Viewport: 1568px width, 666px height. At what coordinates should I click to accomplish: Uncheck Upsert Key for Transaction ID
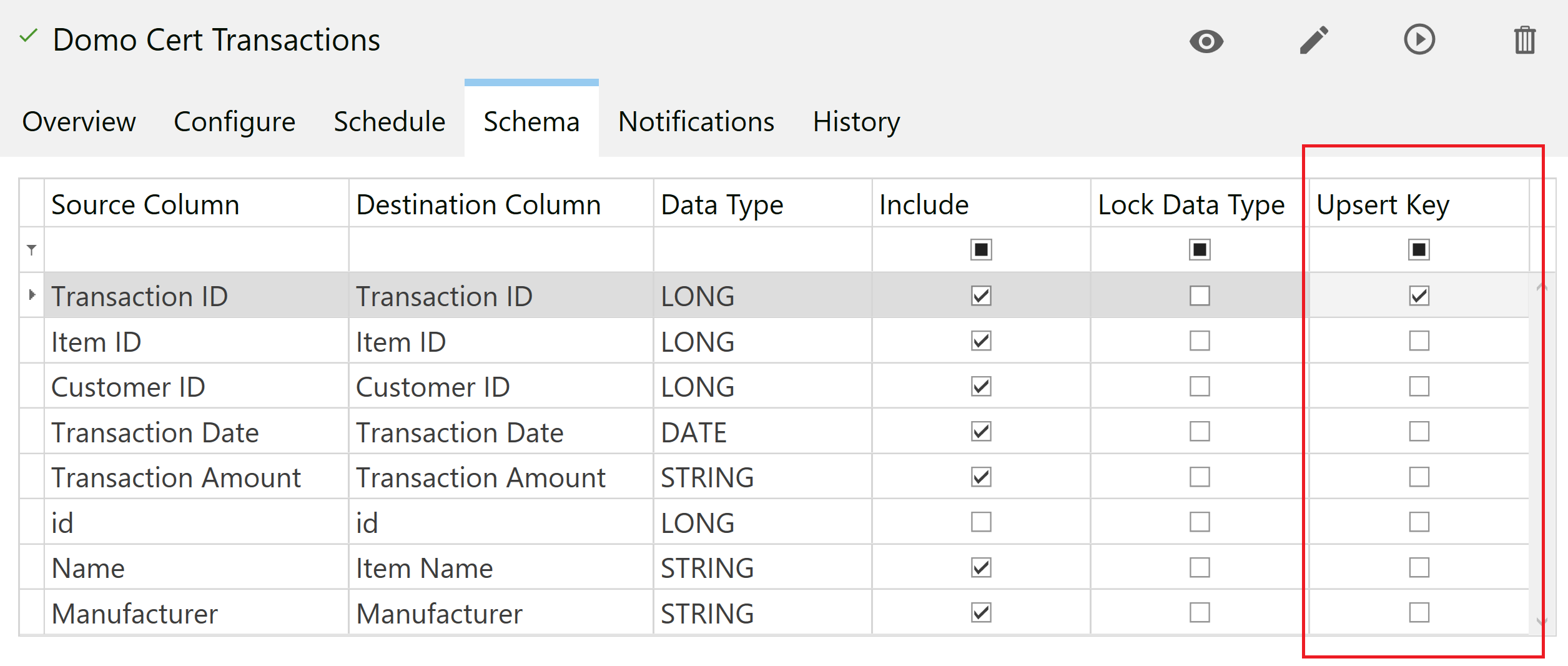(1419, 296)
